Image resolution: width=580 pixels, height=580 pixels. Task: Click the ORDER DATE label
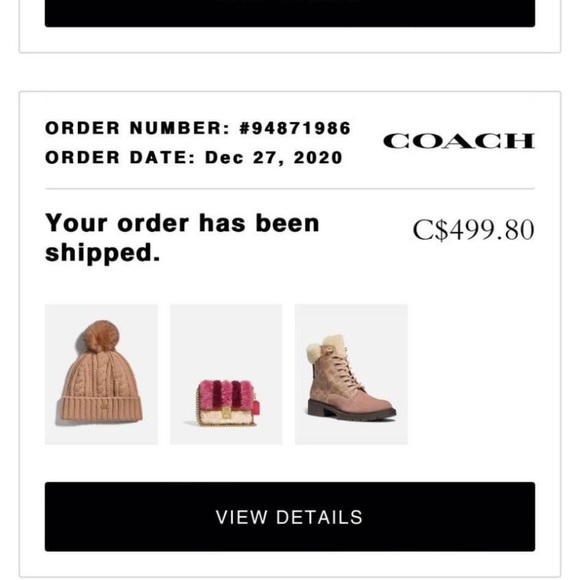tap(120, 158)
